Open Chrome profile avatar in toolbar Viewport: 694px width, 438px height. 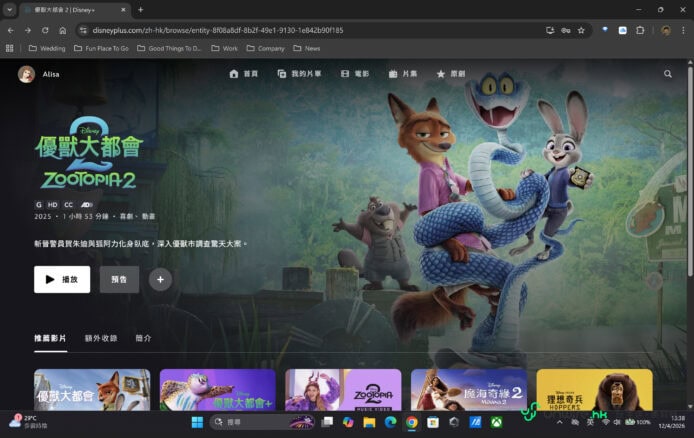click(x=666, y=31)
